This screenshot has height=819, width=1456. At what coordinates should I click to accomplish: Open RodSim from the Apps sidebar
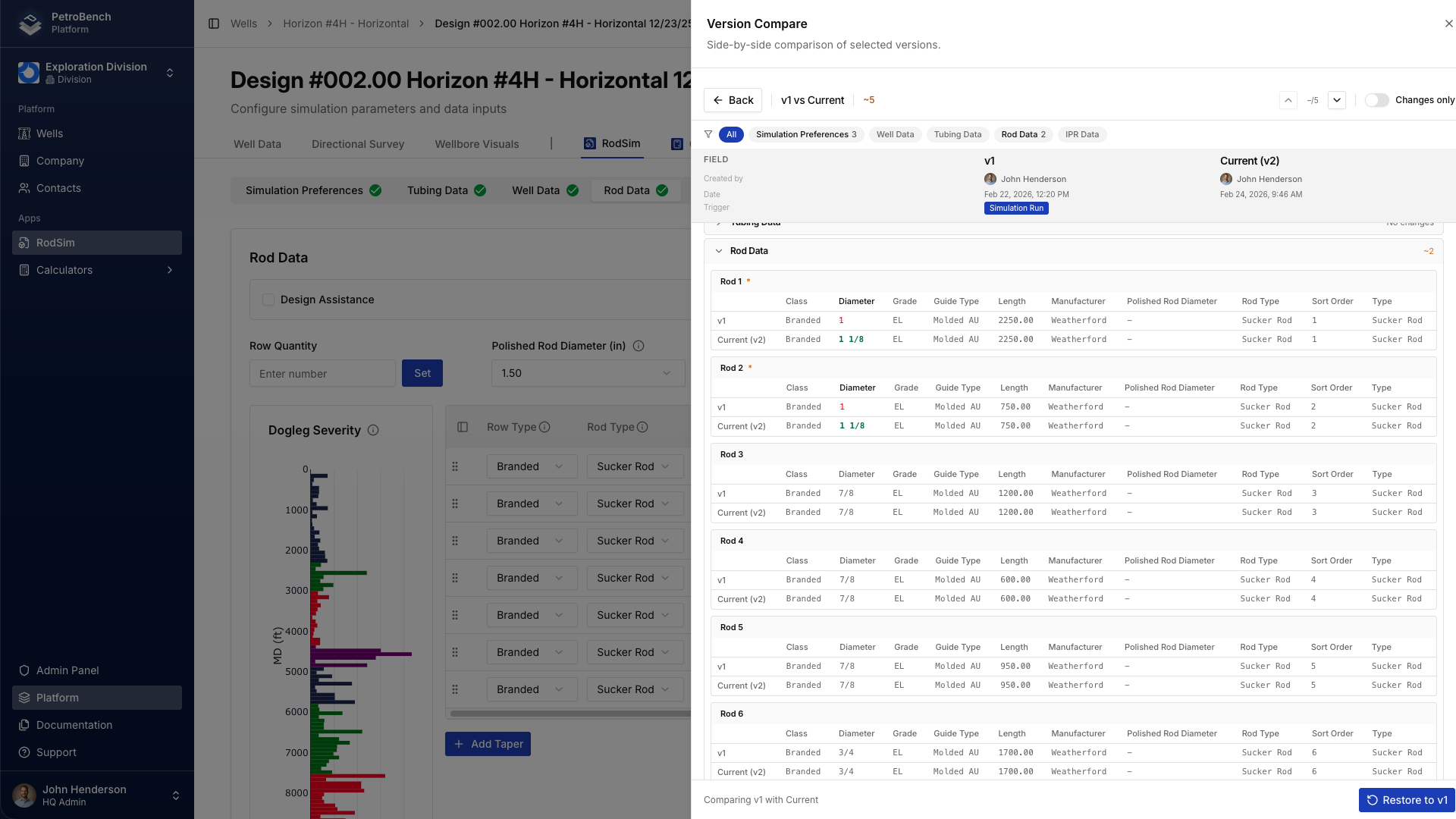coord(55,243)
